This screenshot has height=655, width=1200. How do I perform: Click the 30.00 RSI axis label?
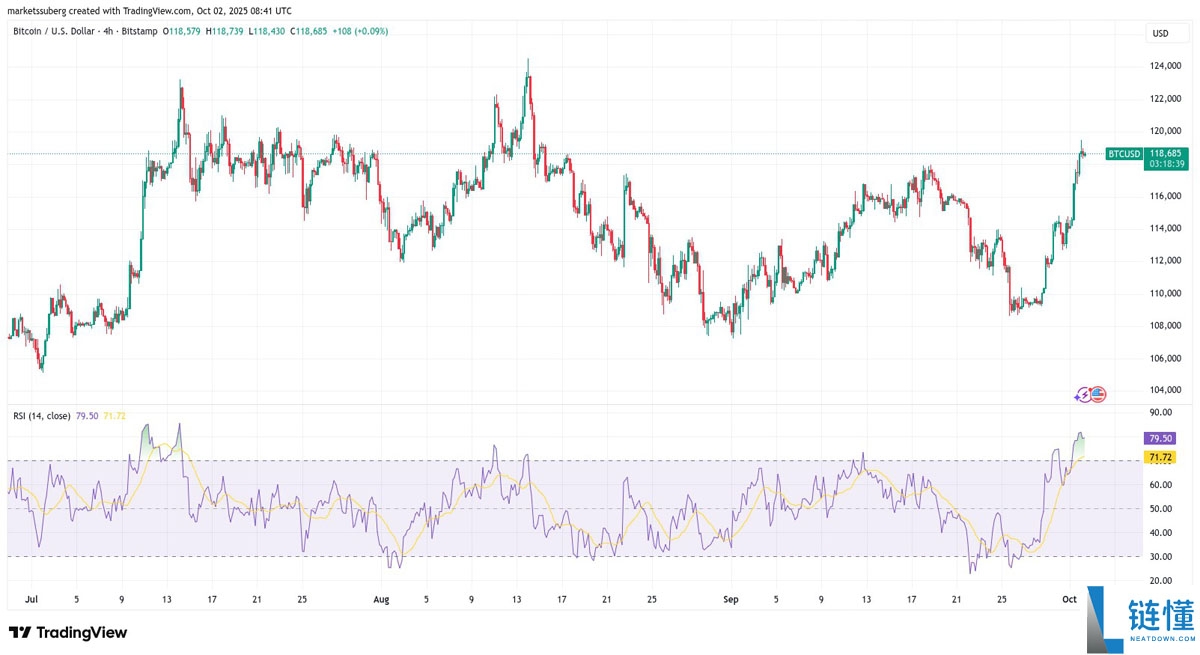1161,557
